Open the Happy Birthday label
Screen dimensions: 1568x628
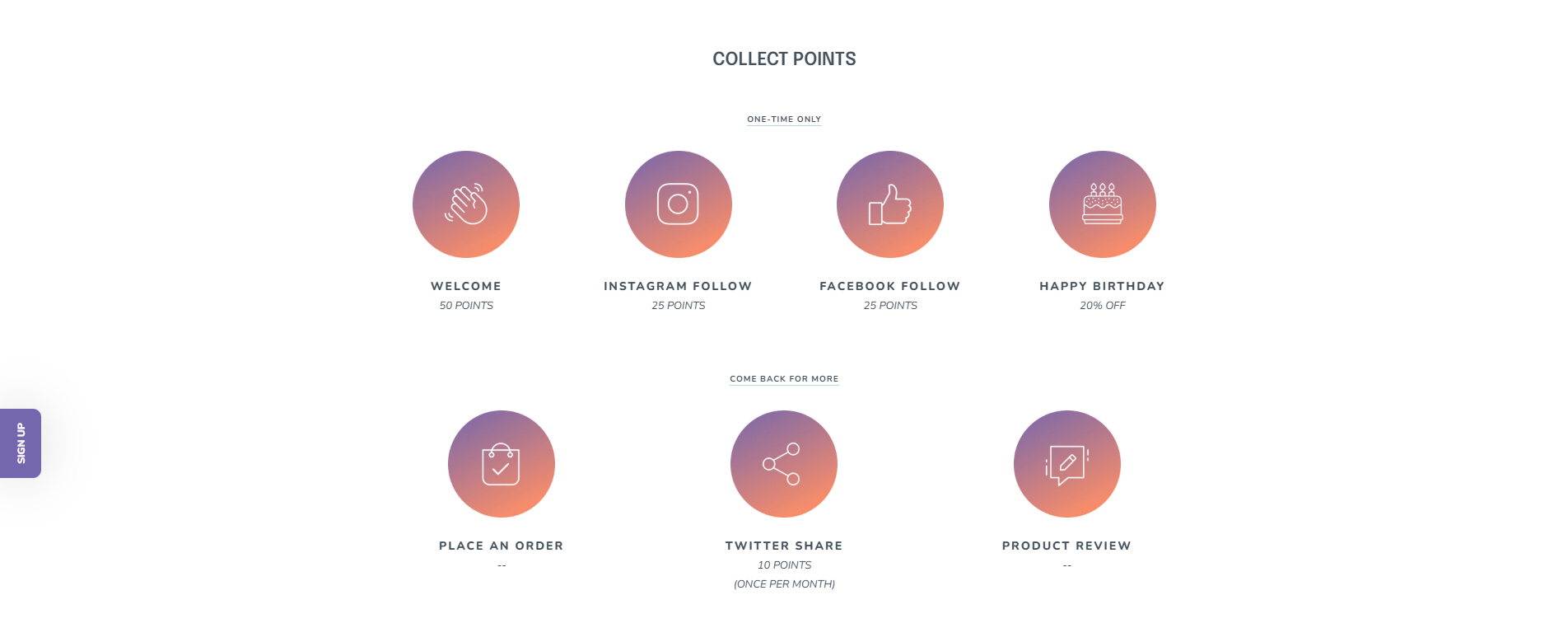tap(1102, 286)
